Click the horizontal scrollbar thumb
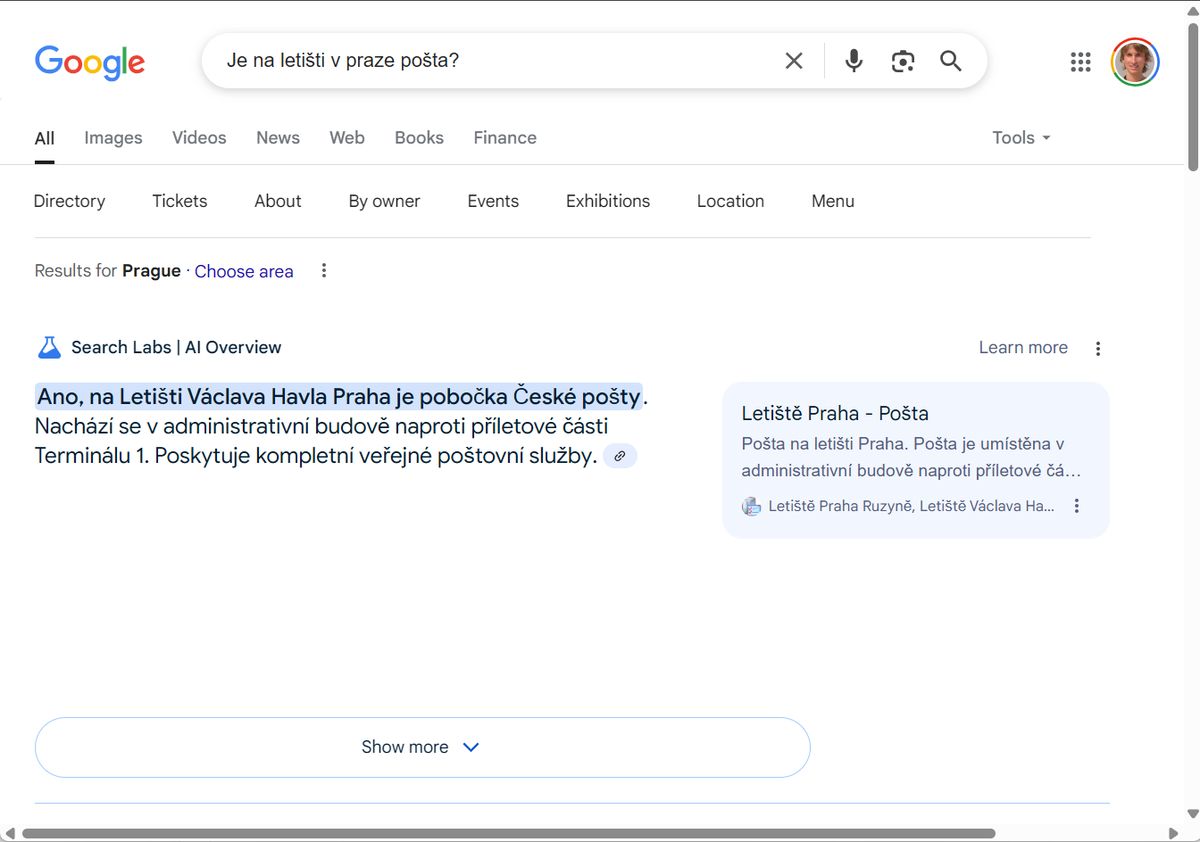Viewport: 1200px width, 842px height. (x=508, y=833)
